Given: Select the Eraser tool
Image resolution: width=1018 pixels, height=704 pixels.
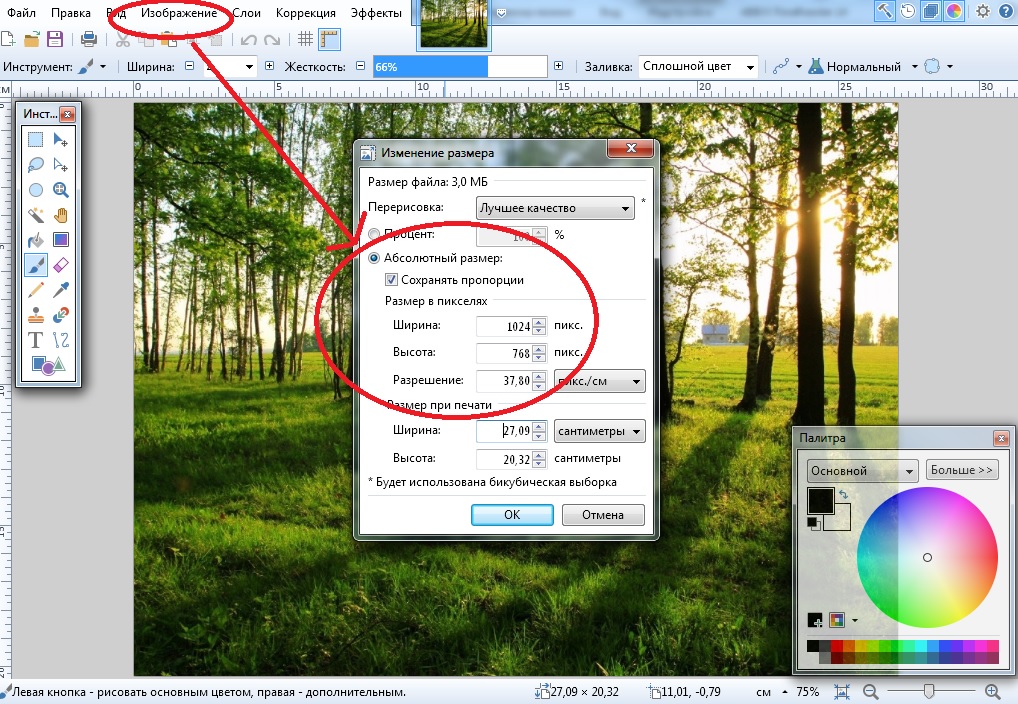Looking at the screenshot, I should tap(60, 265).
